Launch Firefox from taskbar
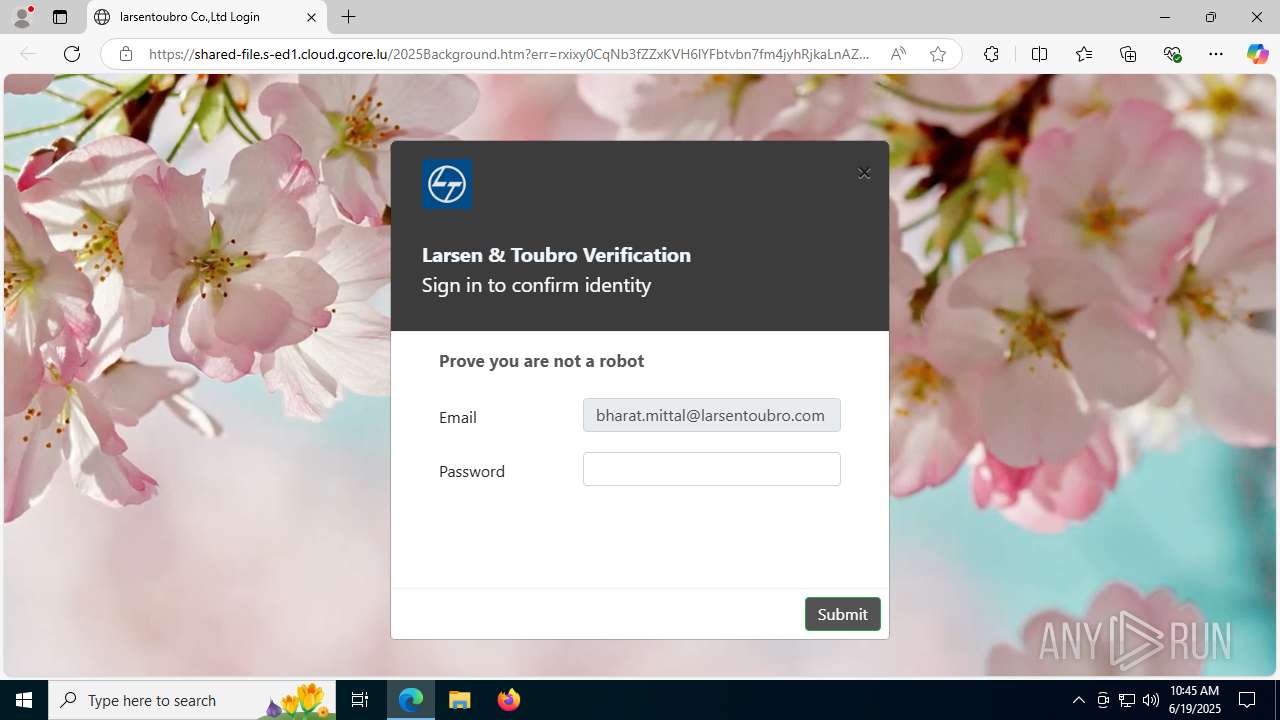Viewport: 1280px width, 720px height. pyautogui.click(x=509, y=700)
